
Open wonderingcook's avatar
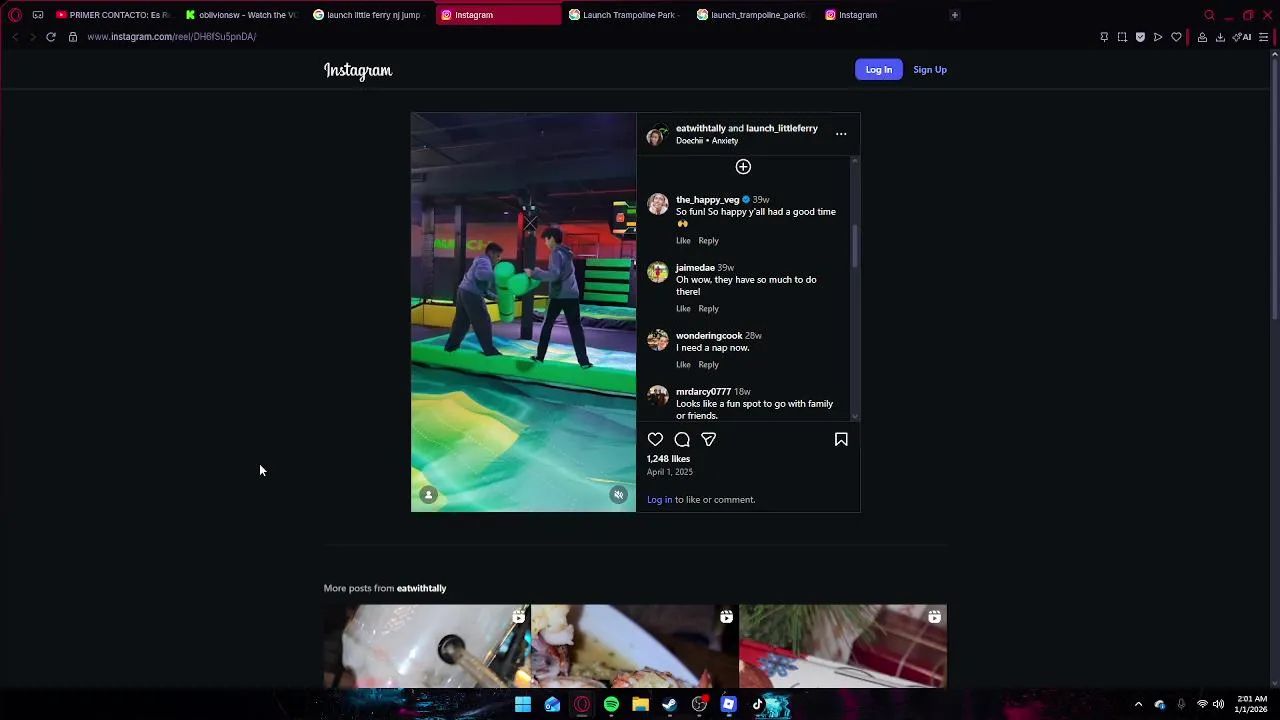[657, 340]
